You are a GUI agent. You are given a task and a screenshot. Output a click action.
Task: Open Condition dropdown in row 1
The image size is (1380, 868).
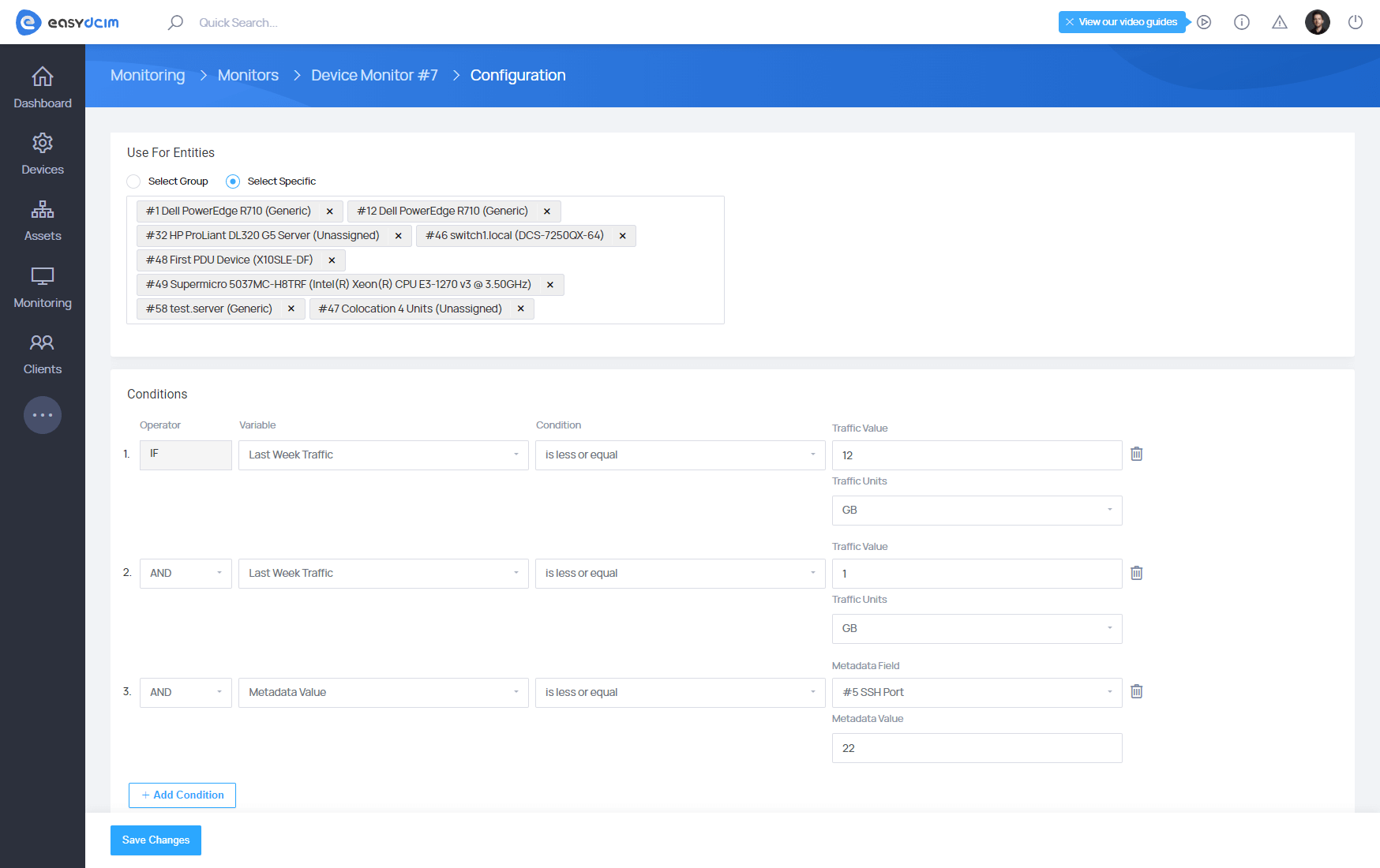(681, 455)
